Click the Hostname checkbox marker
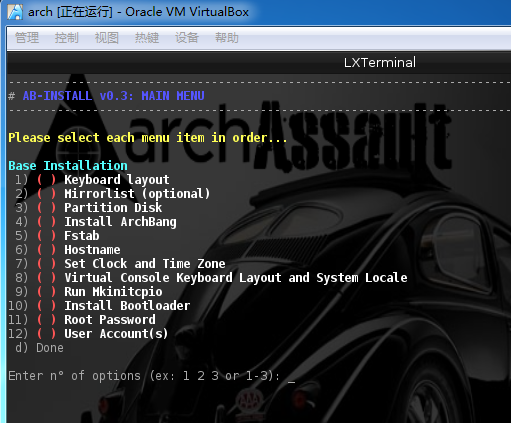Image resolution: width=511 pixels, height=423 pixels. click(x=46, y=250)
